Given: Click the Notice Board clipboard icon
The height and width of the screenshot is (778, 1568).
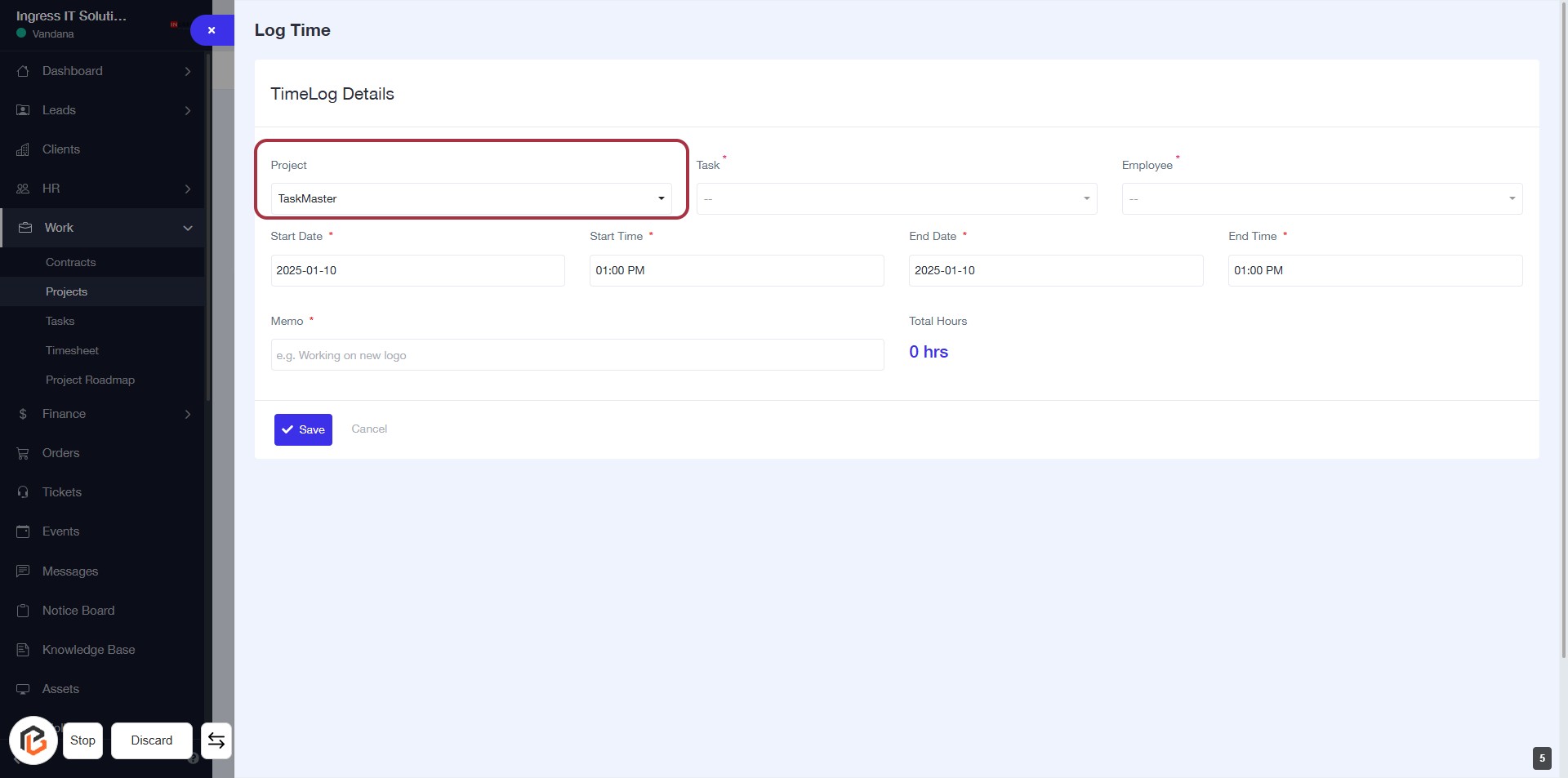Looking at the screenshot, I should pyautogui.click(x=23, y=611).
